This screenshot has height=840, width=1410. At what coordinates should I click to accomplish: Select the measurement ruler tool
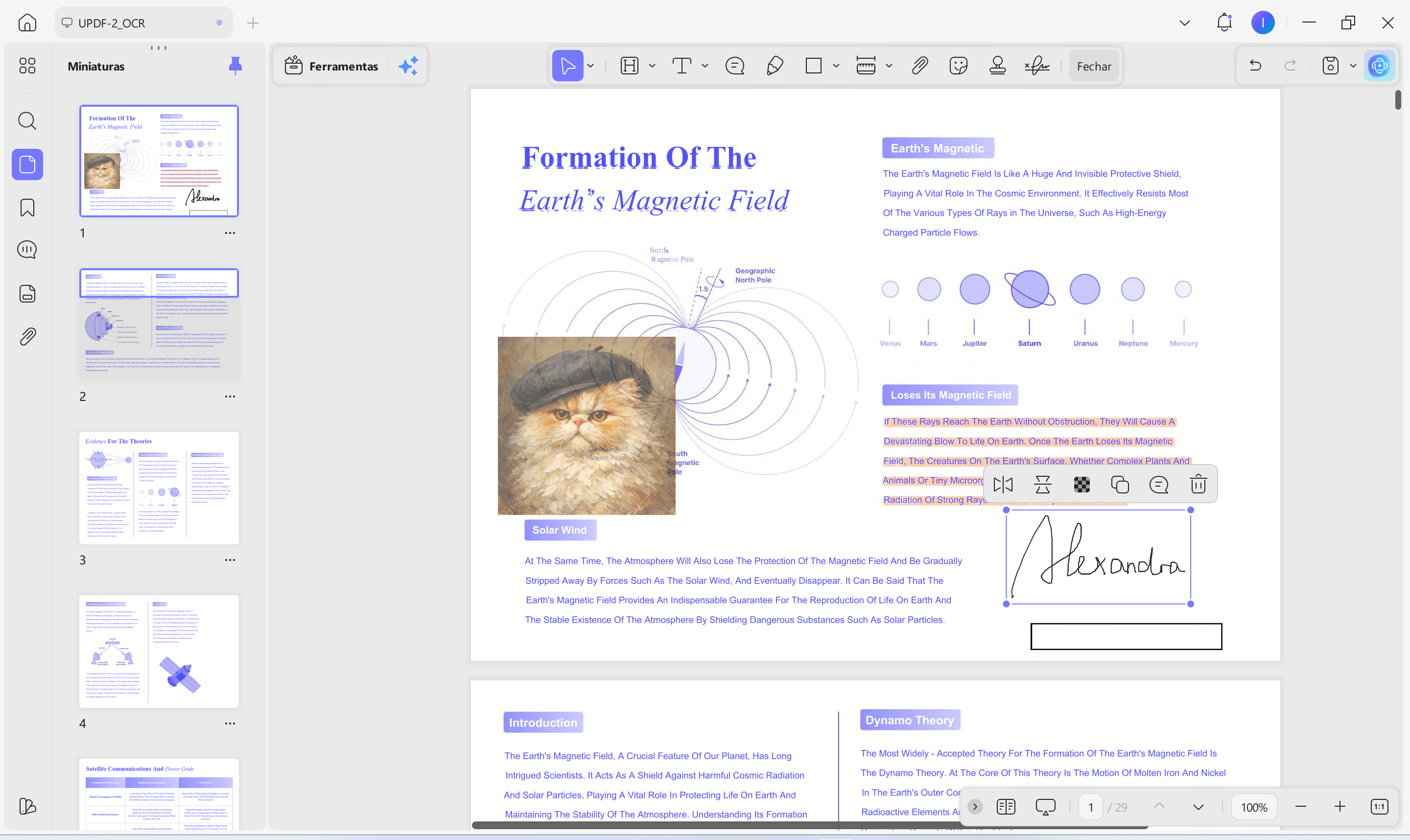pos(866,66)
